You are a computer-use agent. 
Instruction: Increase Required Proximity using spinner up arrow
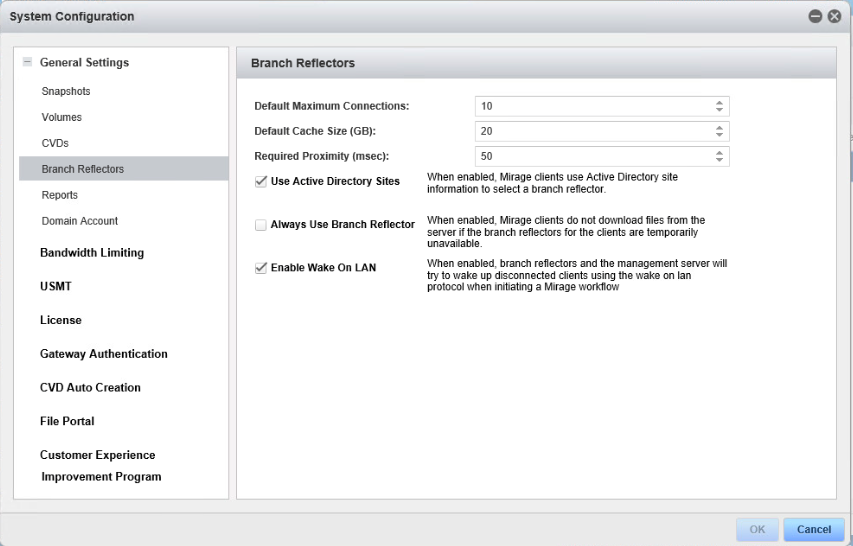(719, 152)
